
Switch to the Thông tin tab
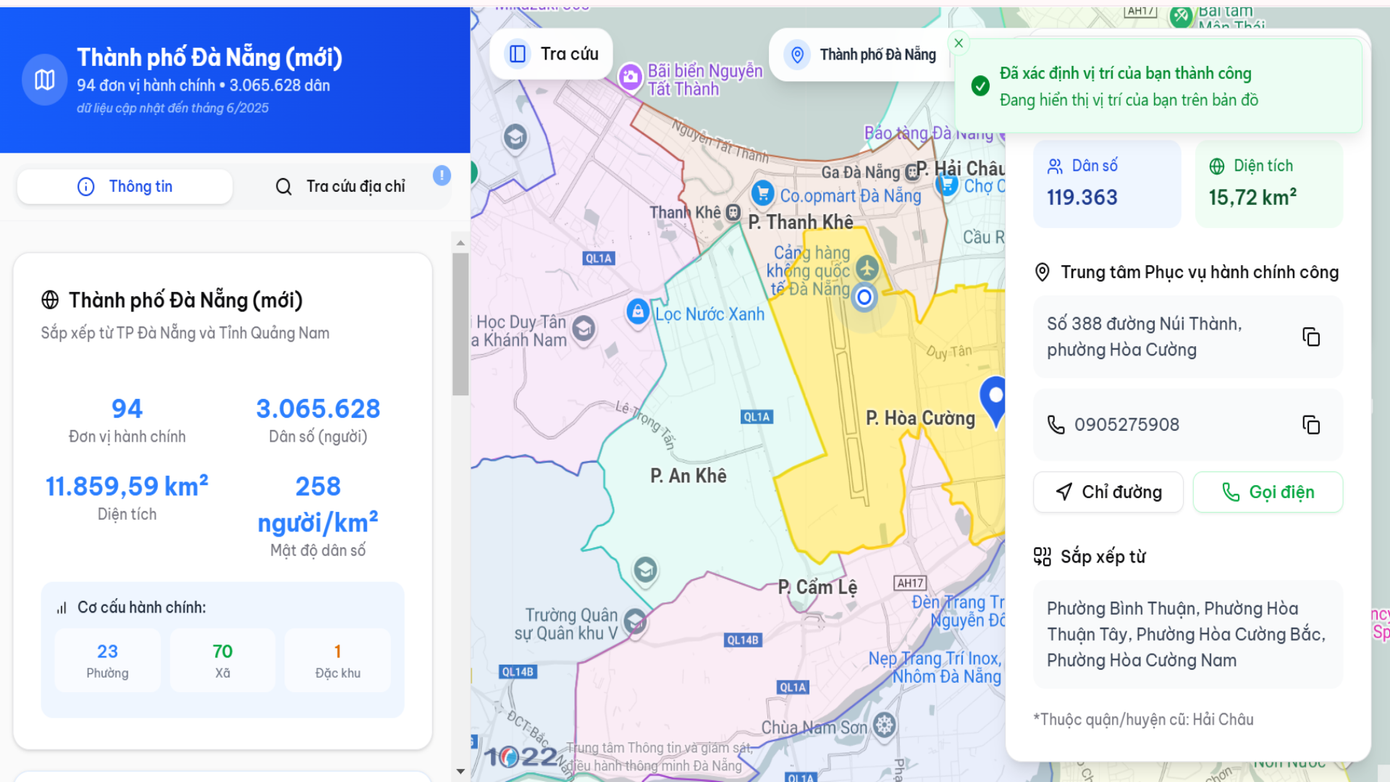[125, 187]
